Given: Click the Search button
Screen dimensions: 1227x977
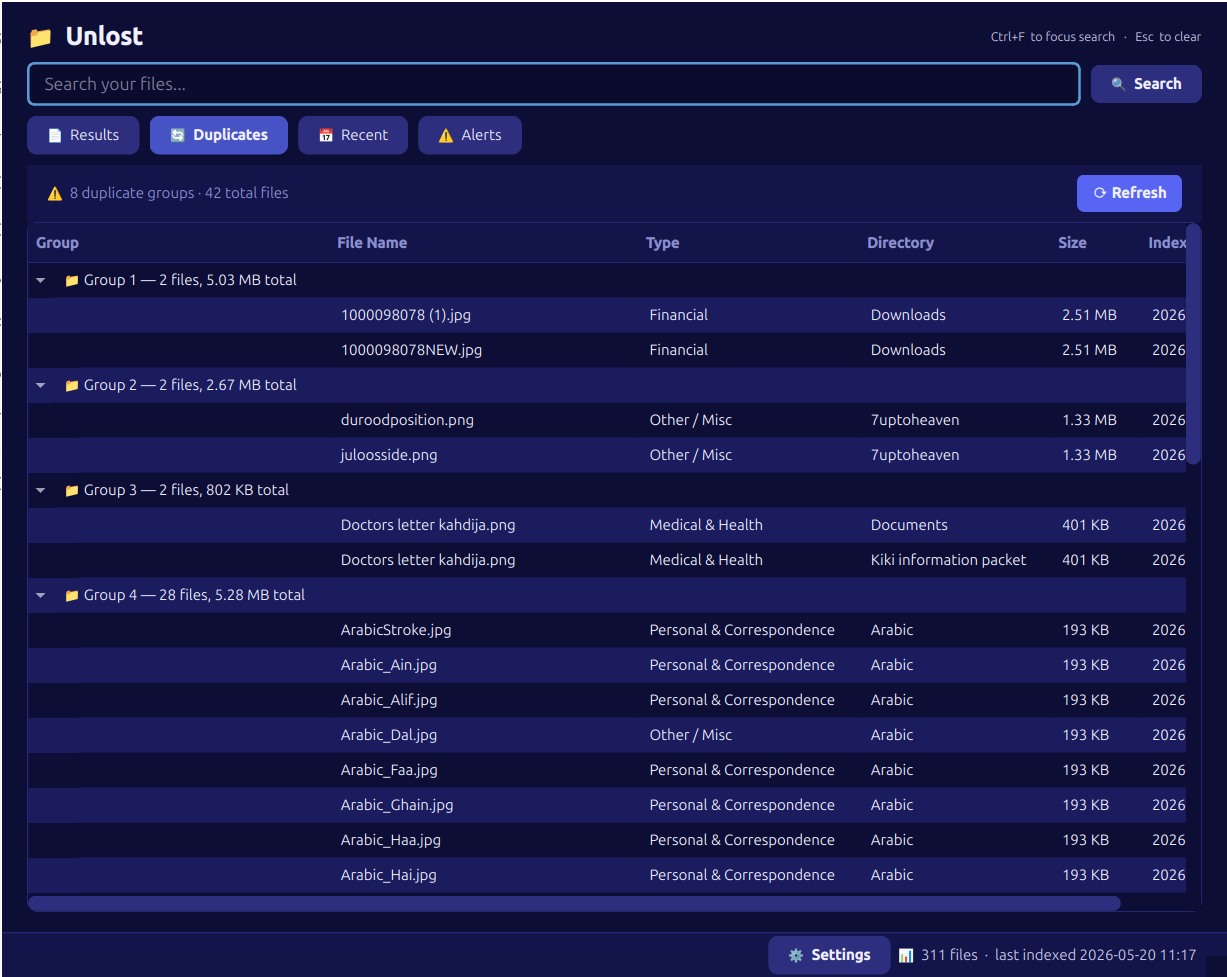Looking at the screenshot, I should (x=1146, y=84).
